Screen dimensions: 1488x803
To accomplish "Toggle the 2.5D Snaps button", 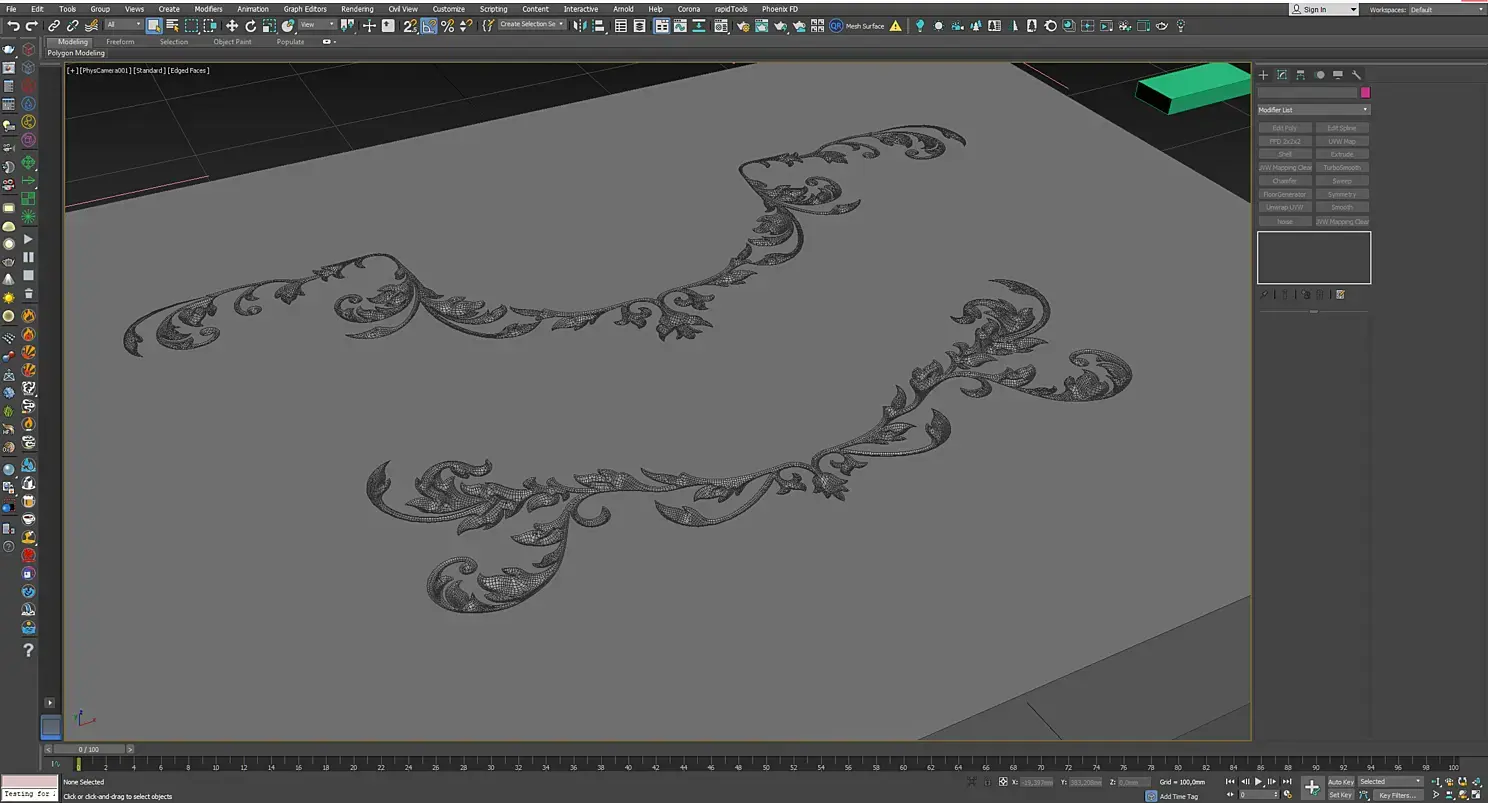I will [410, 26].
